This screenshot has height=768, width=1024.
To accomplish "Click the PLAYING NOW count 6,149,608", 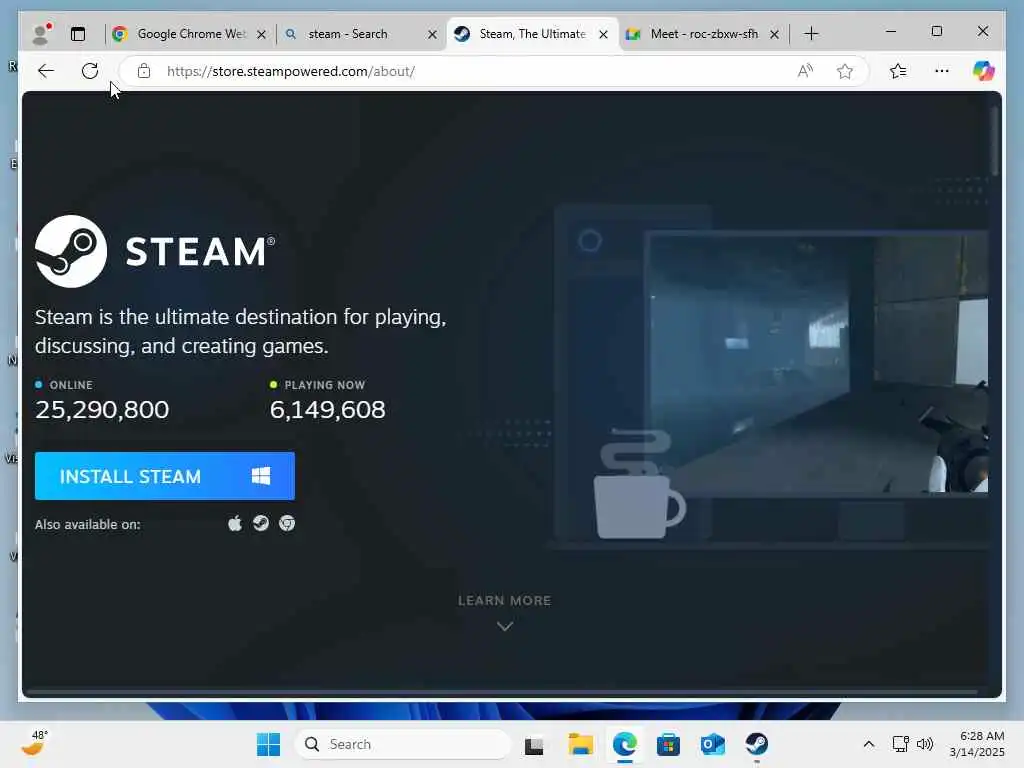I will [x=327, y=409].
